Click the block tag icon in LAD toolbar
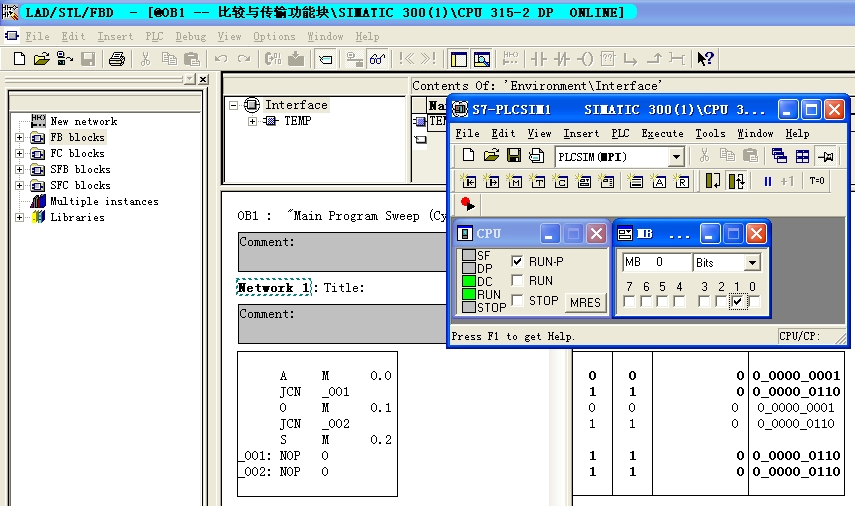The height and width of the screenshot is (506, 855). pos(326,58)
